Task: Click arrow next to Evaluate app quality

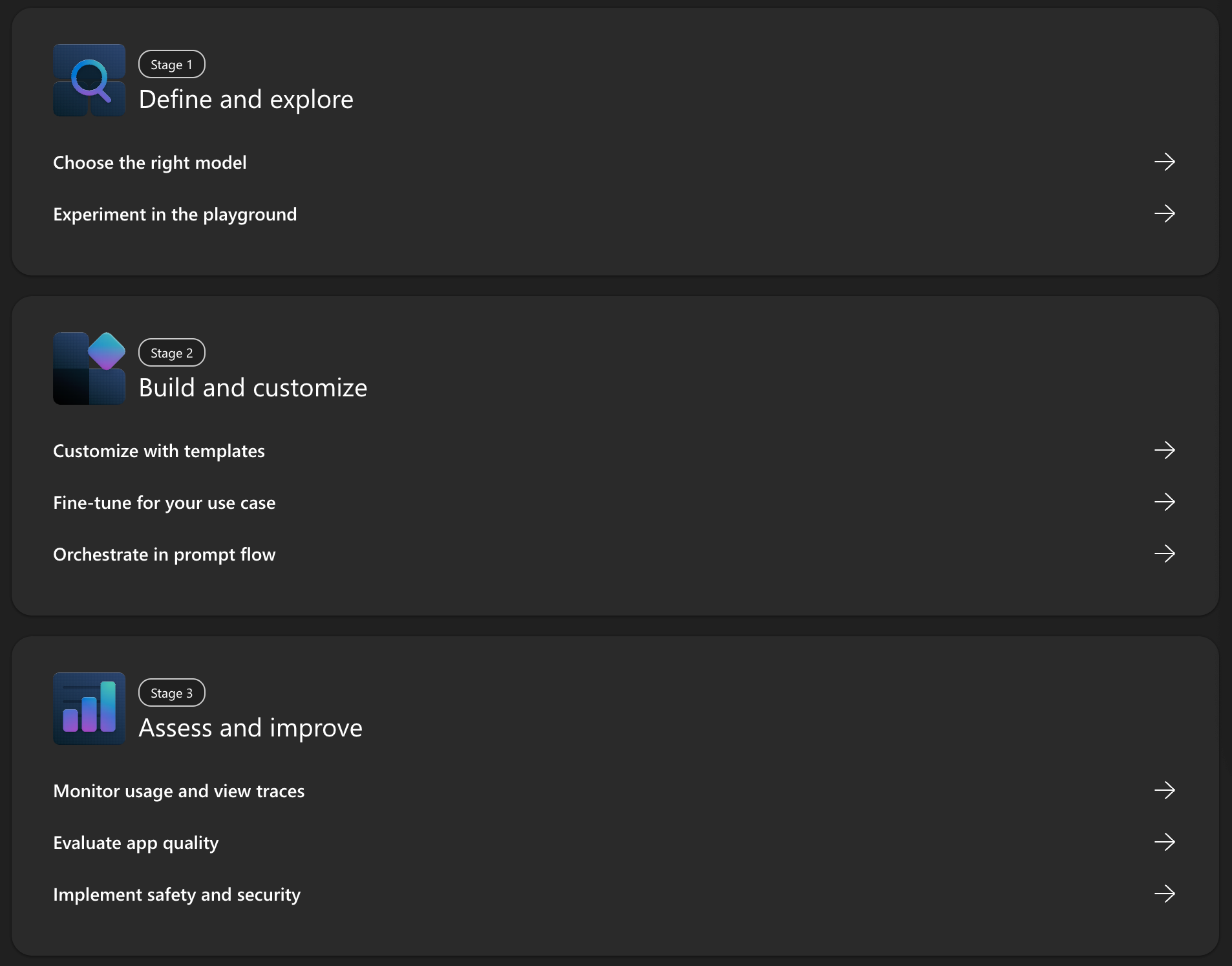Action: (x=1165, y=842)
